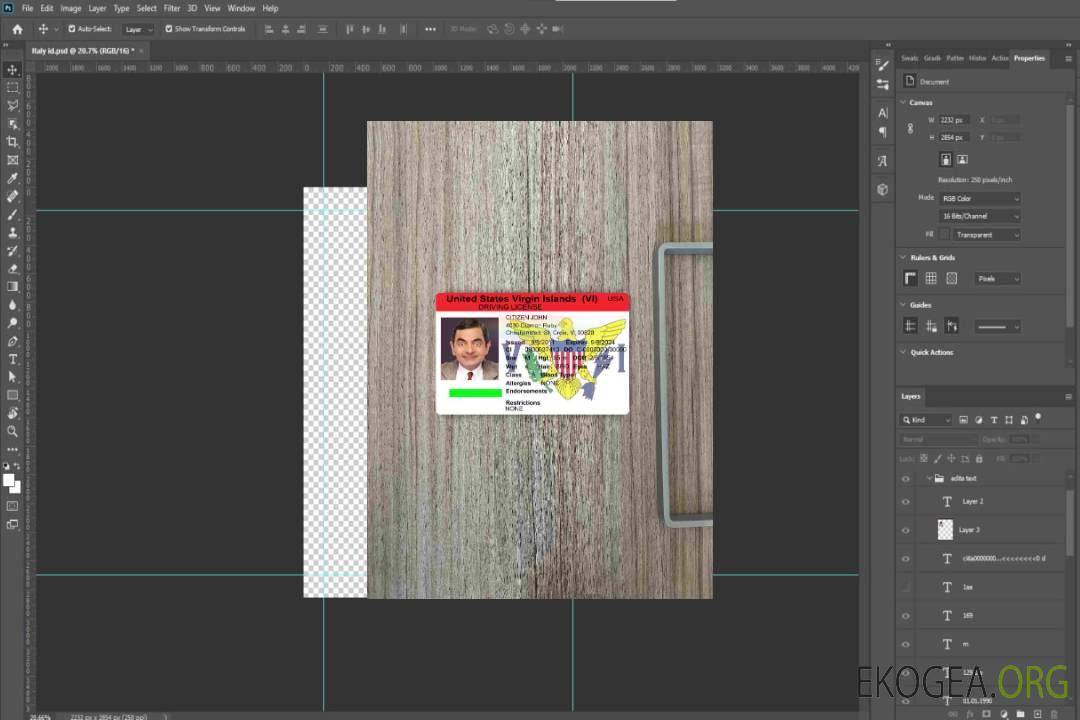Open the Filter menu
The height and width of the screenshot is (720, 1080).
(172, 8)
